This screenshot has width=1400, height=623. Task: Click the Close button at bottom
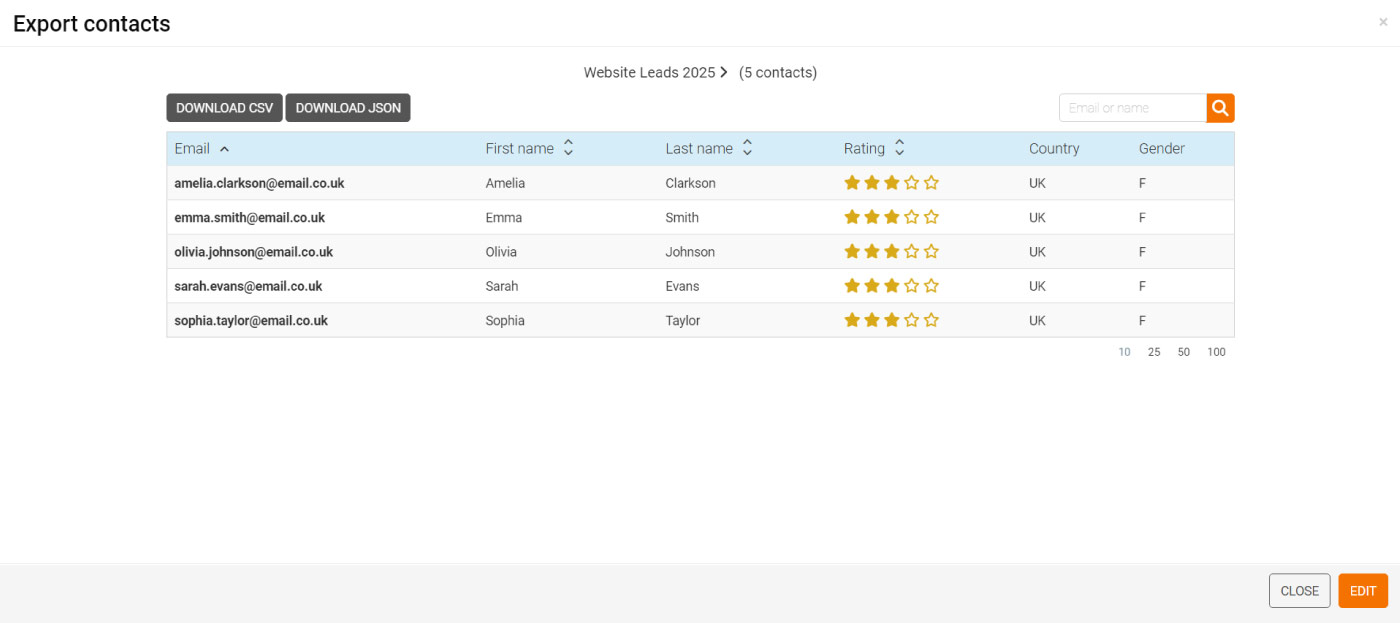coord(1299,591)
